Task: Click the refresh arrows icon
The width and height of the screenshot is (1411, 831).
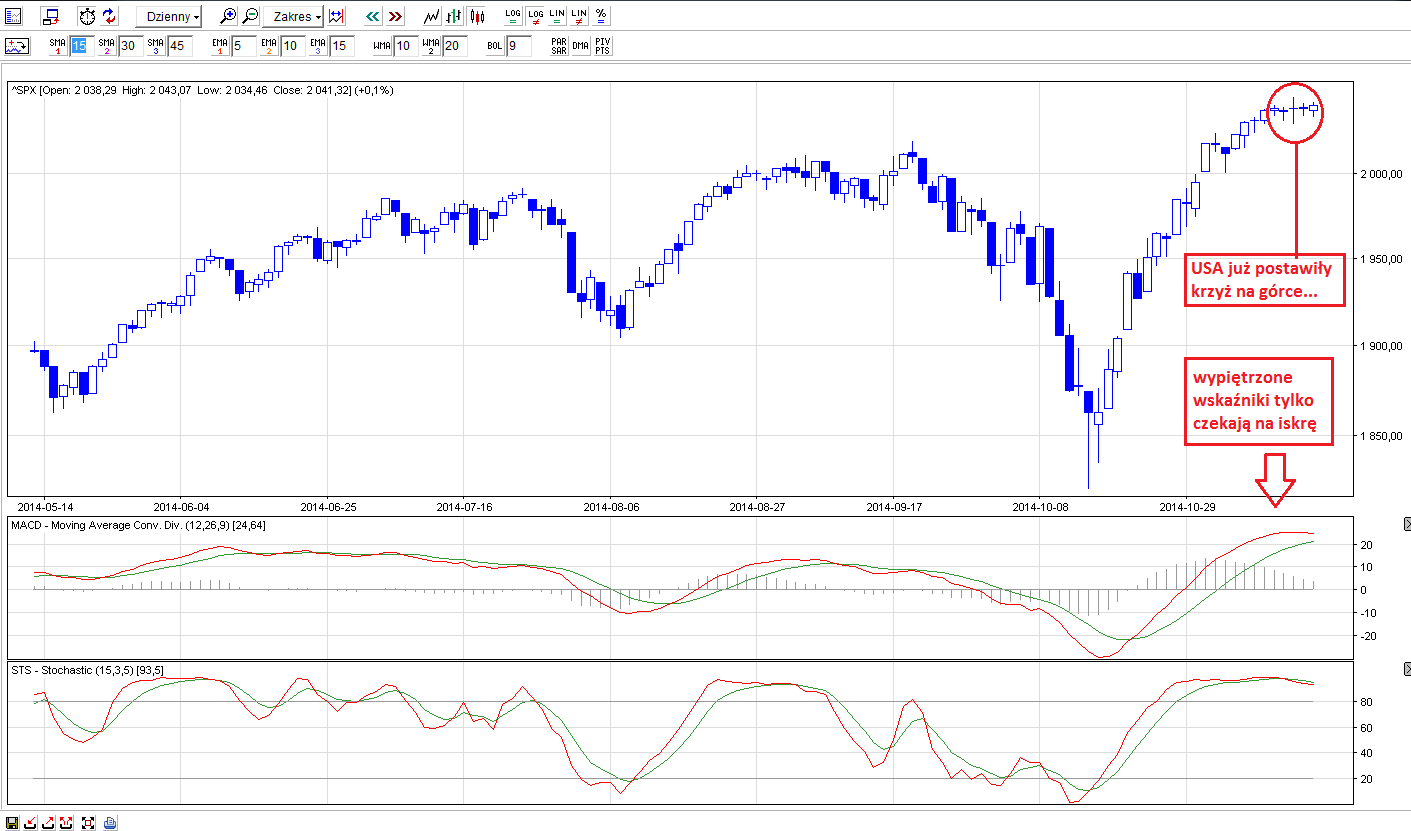Action: 110,16
